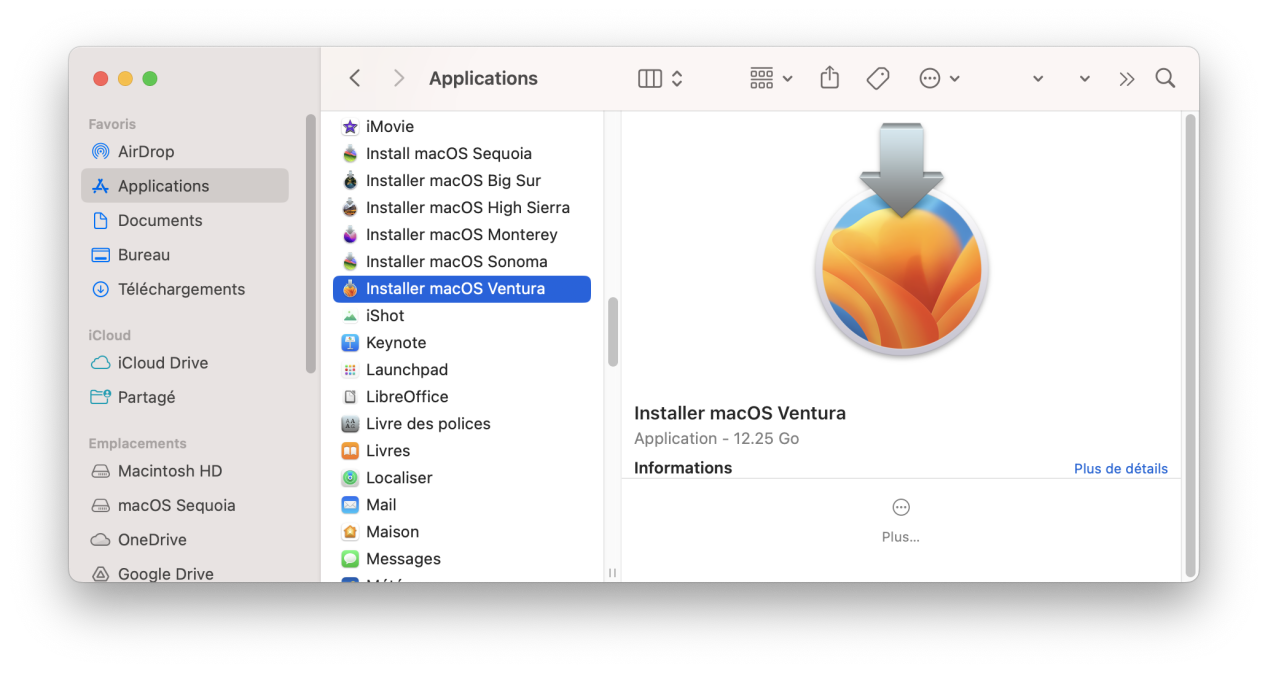1268x673 pixels.
Task: Open iCloud Drive in the sidebar
Action: tap(185, 363)
